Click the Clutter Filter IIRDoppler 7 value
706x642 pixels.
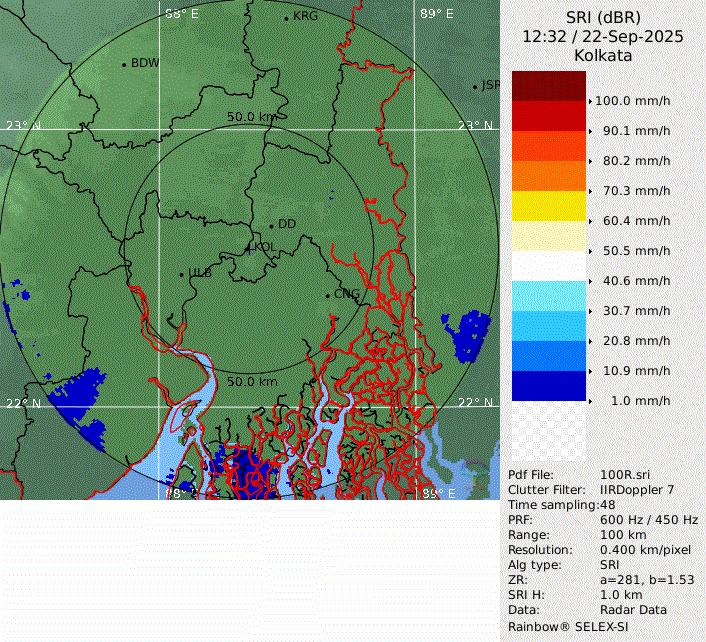coord(636,490)
